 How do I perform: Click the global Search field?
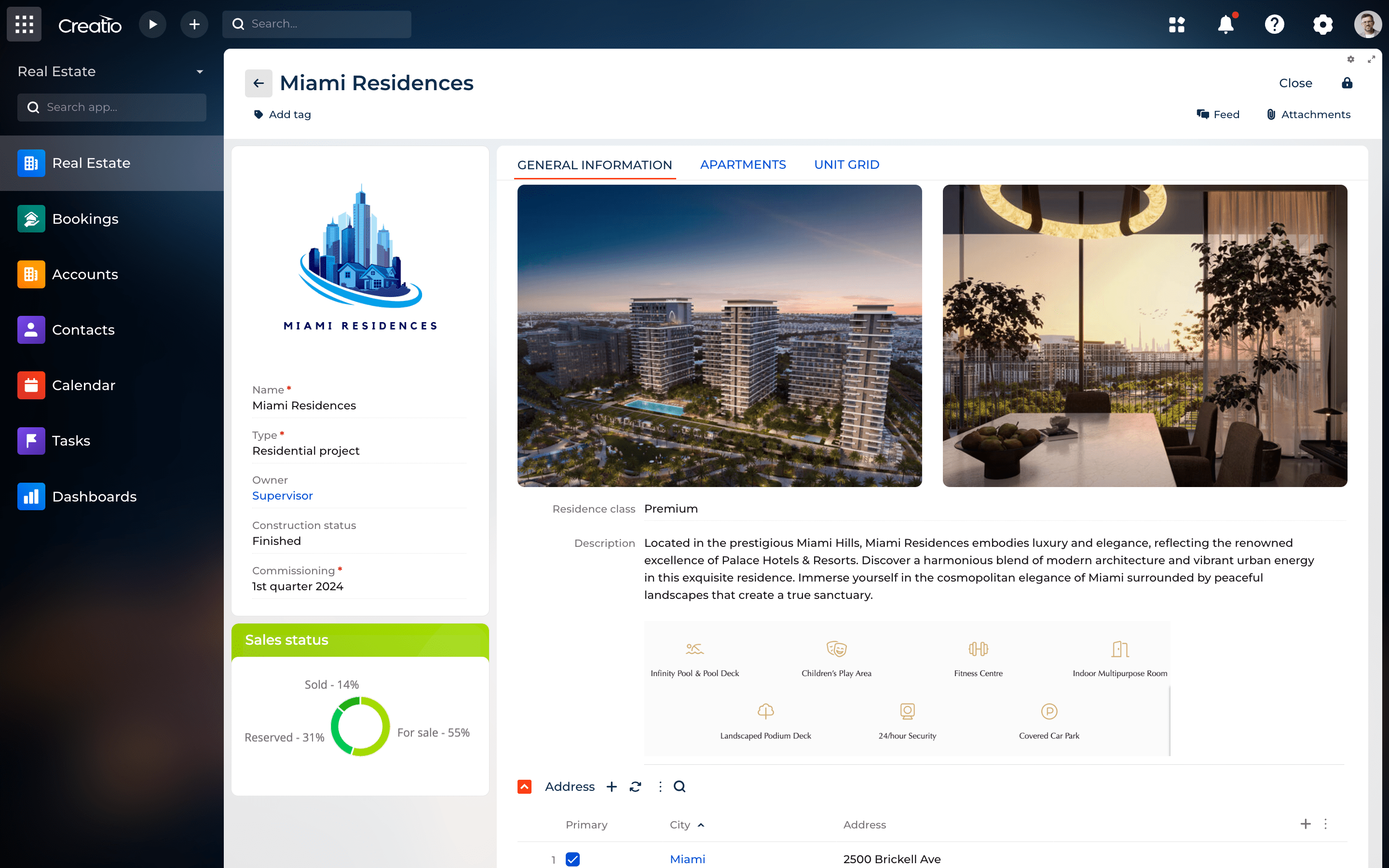coord(317,24)
